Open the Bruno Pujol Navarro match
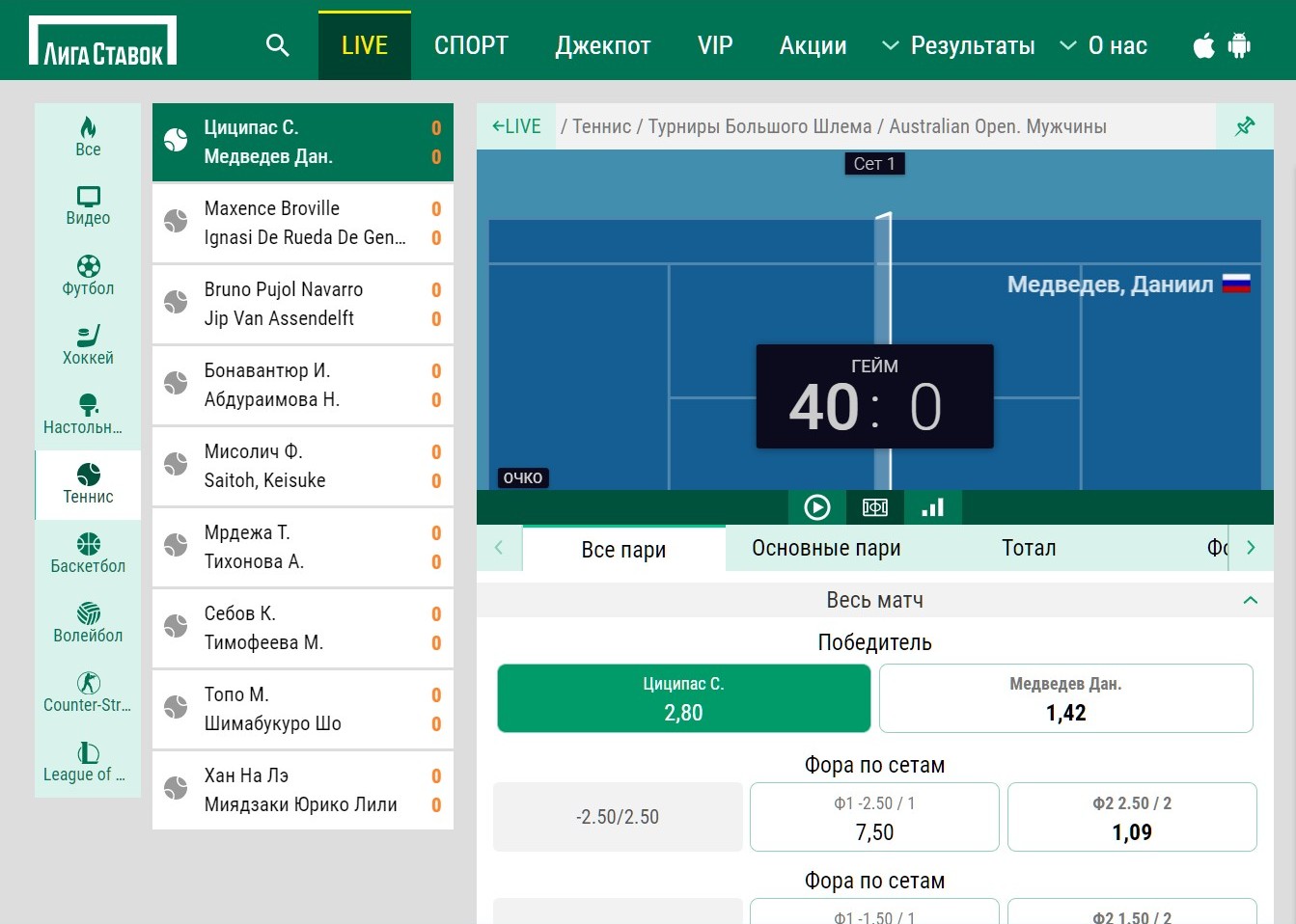This screenshot has width=1296, height=924. pos(303,304)
